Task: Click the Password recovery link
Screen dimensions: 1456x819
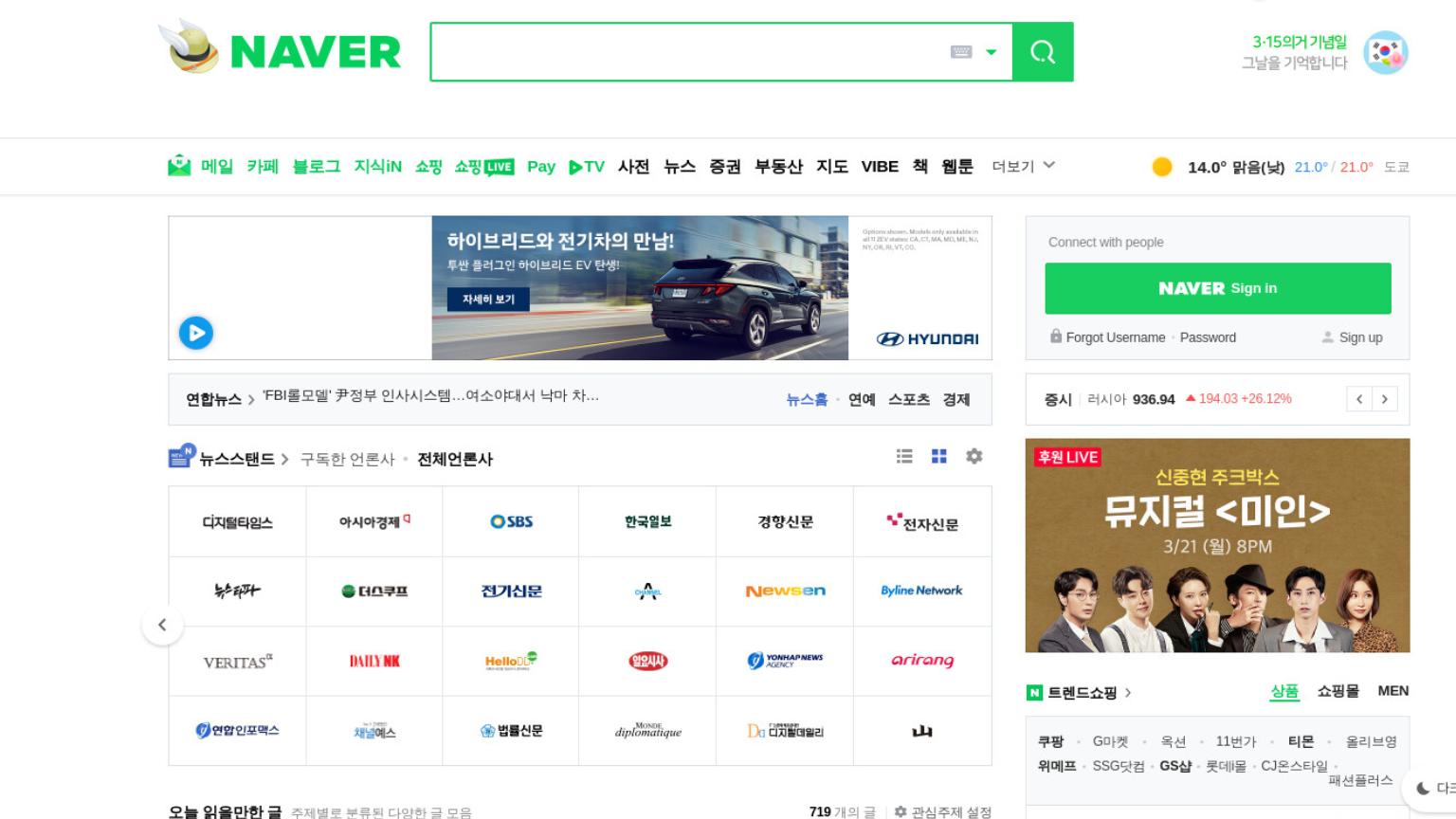Action: coord(1208,337)
